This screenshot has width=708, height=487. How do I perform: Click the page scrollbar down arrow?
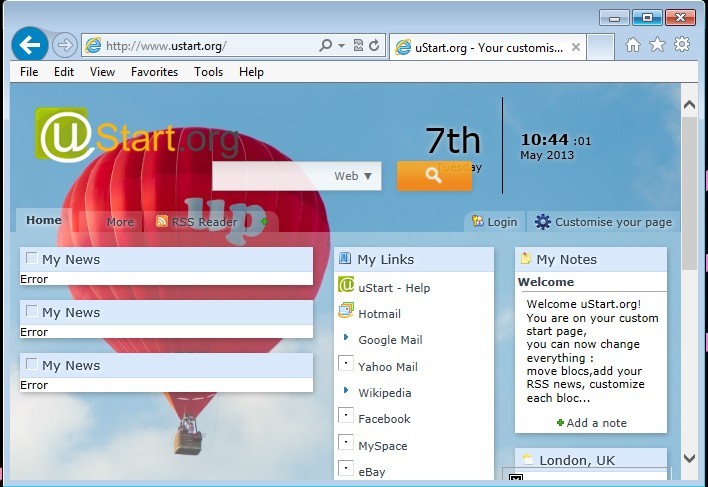click(x=689, y=458)
